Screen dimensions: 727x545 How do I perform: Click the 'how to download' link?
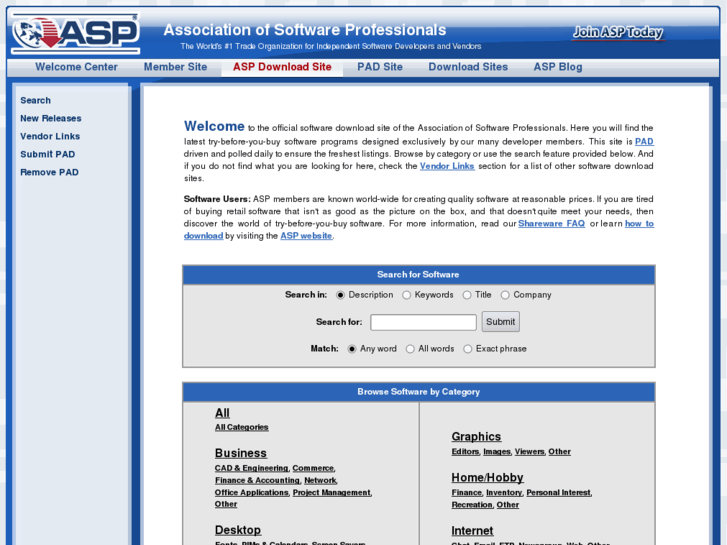(639, 224)
